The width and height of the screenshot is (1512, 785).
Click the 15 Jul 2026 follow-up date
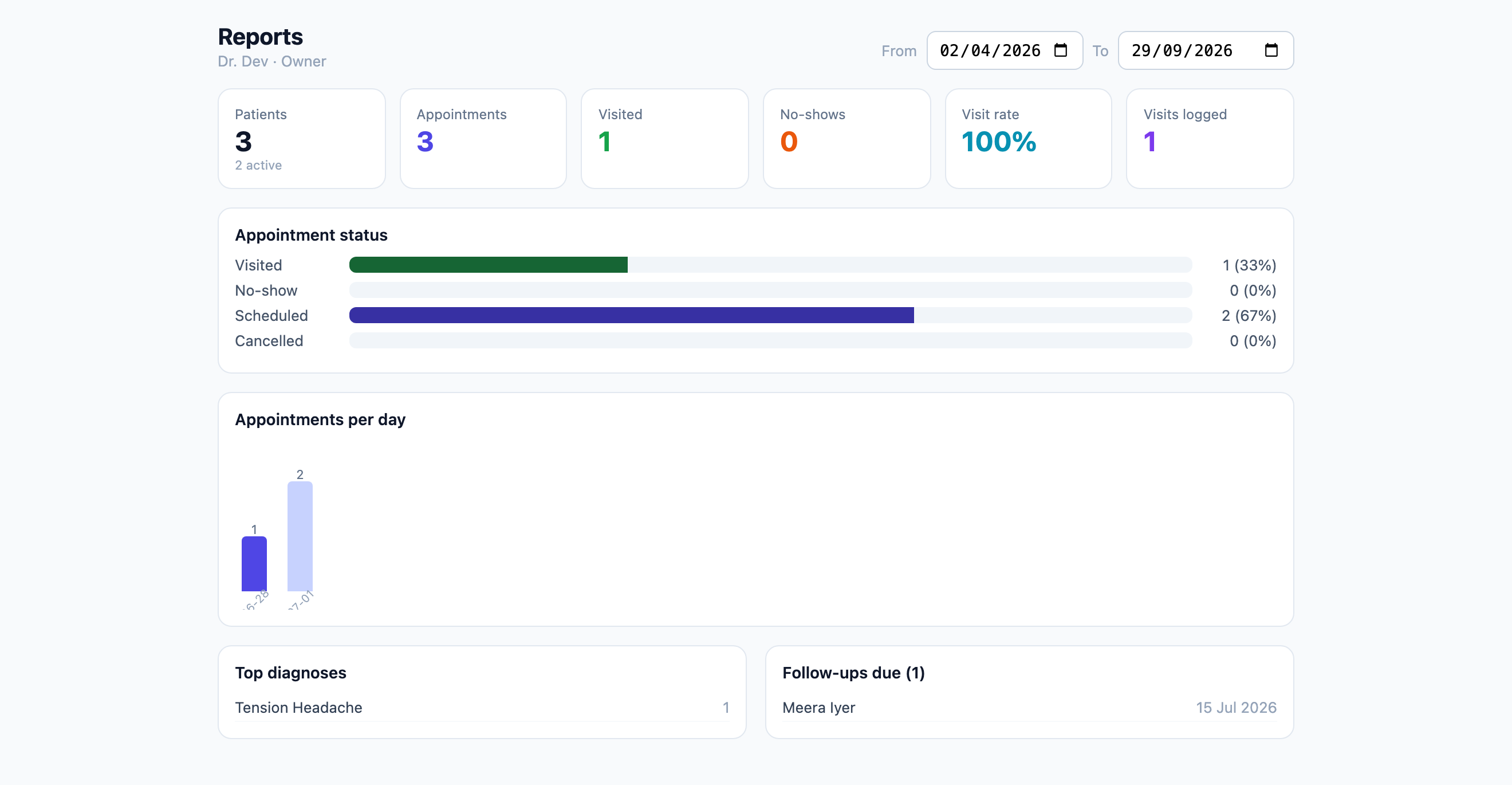1236,708
